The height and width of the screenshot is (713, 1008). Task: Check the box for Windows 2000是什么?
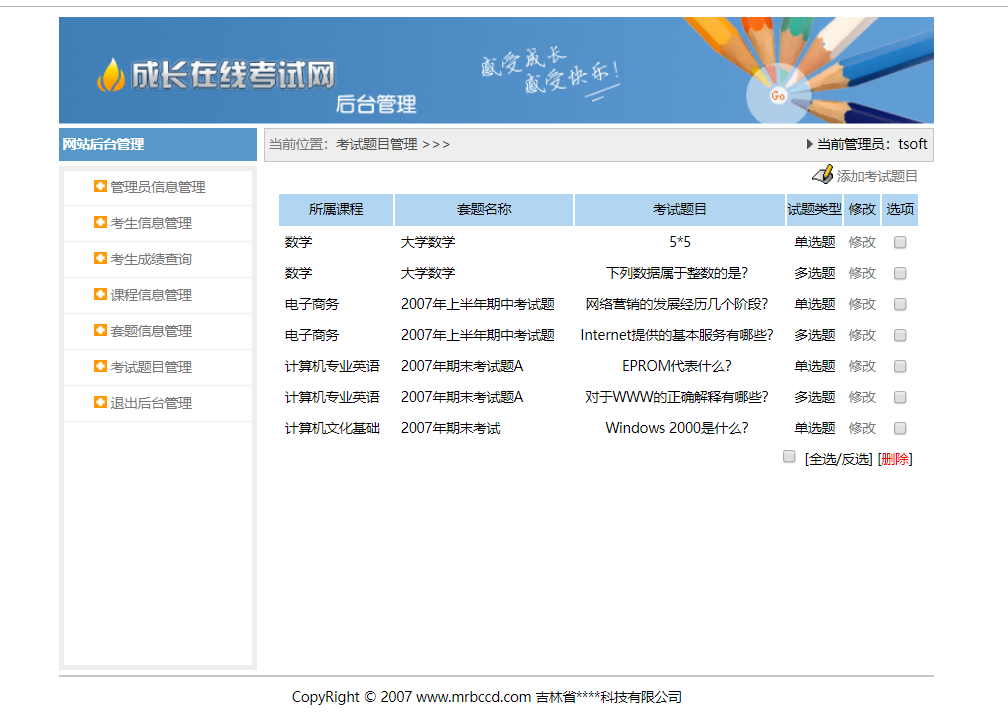coord(900,428)
